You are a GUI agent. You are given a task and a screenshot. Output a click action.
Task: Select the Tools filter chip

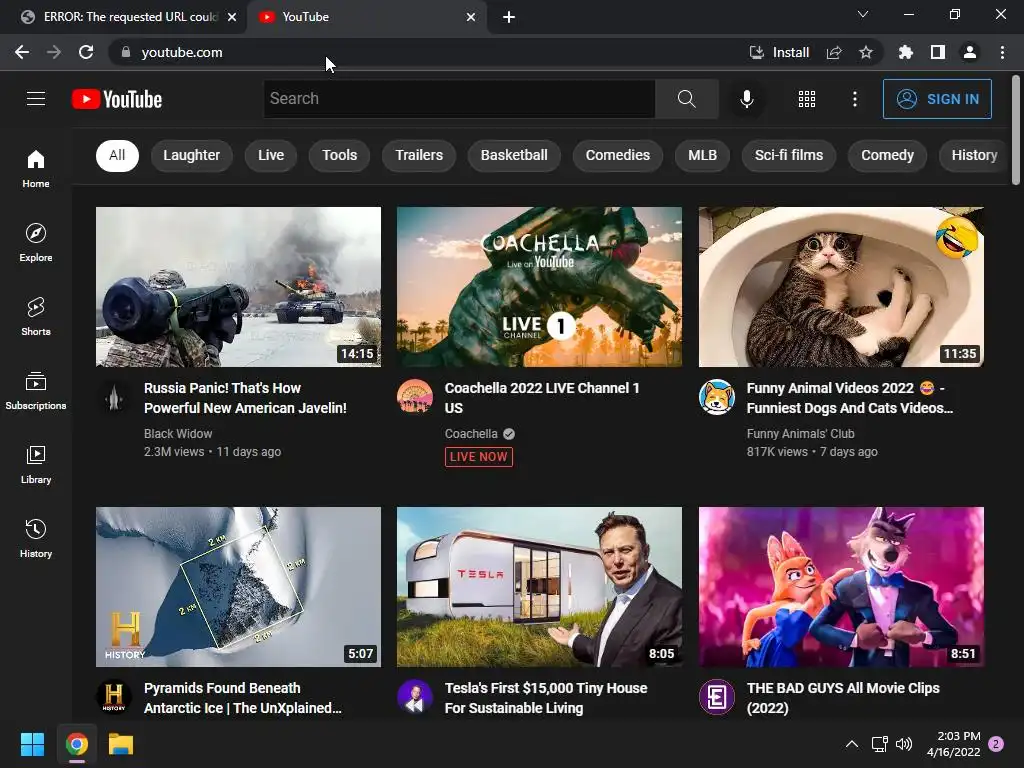pos(339,155)
